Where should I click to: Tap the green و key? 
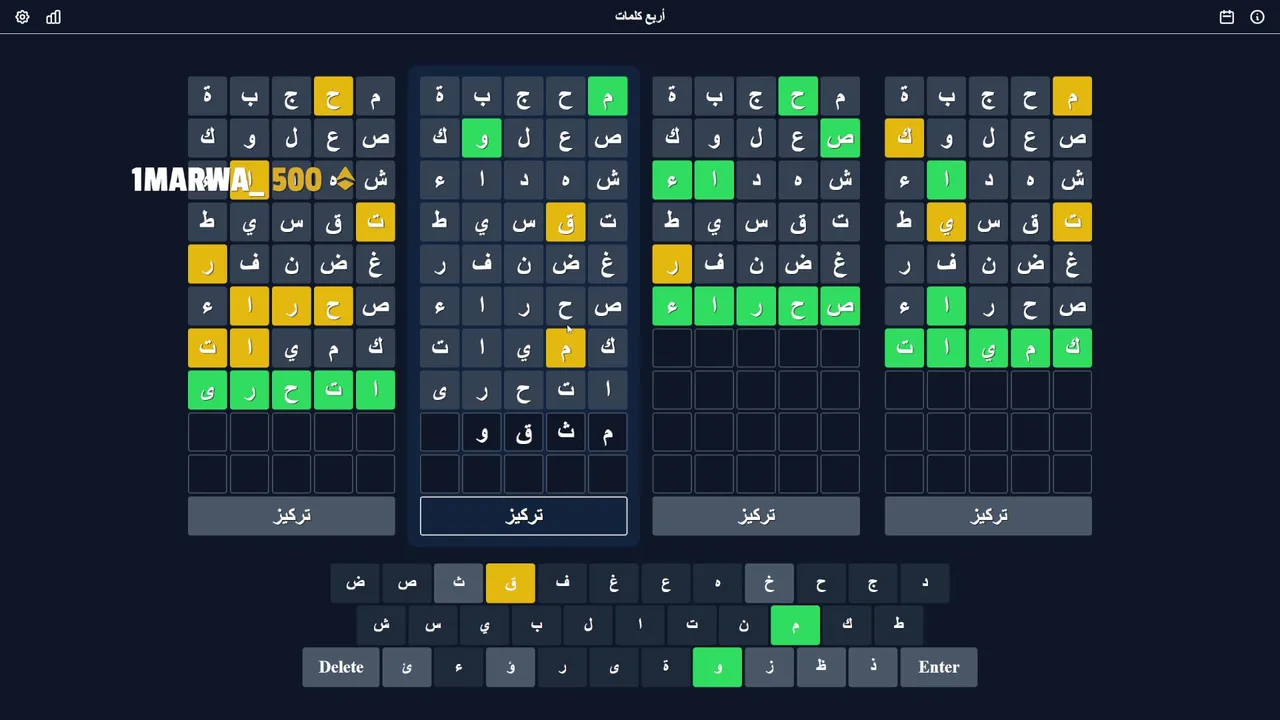[718, 667]
